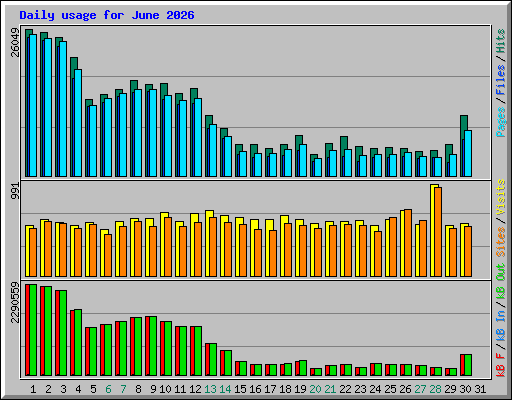The image size is (512, 400).
Task: Click the 991 visits axis value
Action: tap(15, 191)
